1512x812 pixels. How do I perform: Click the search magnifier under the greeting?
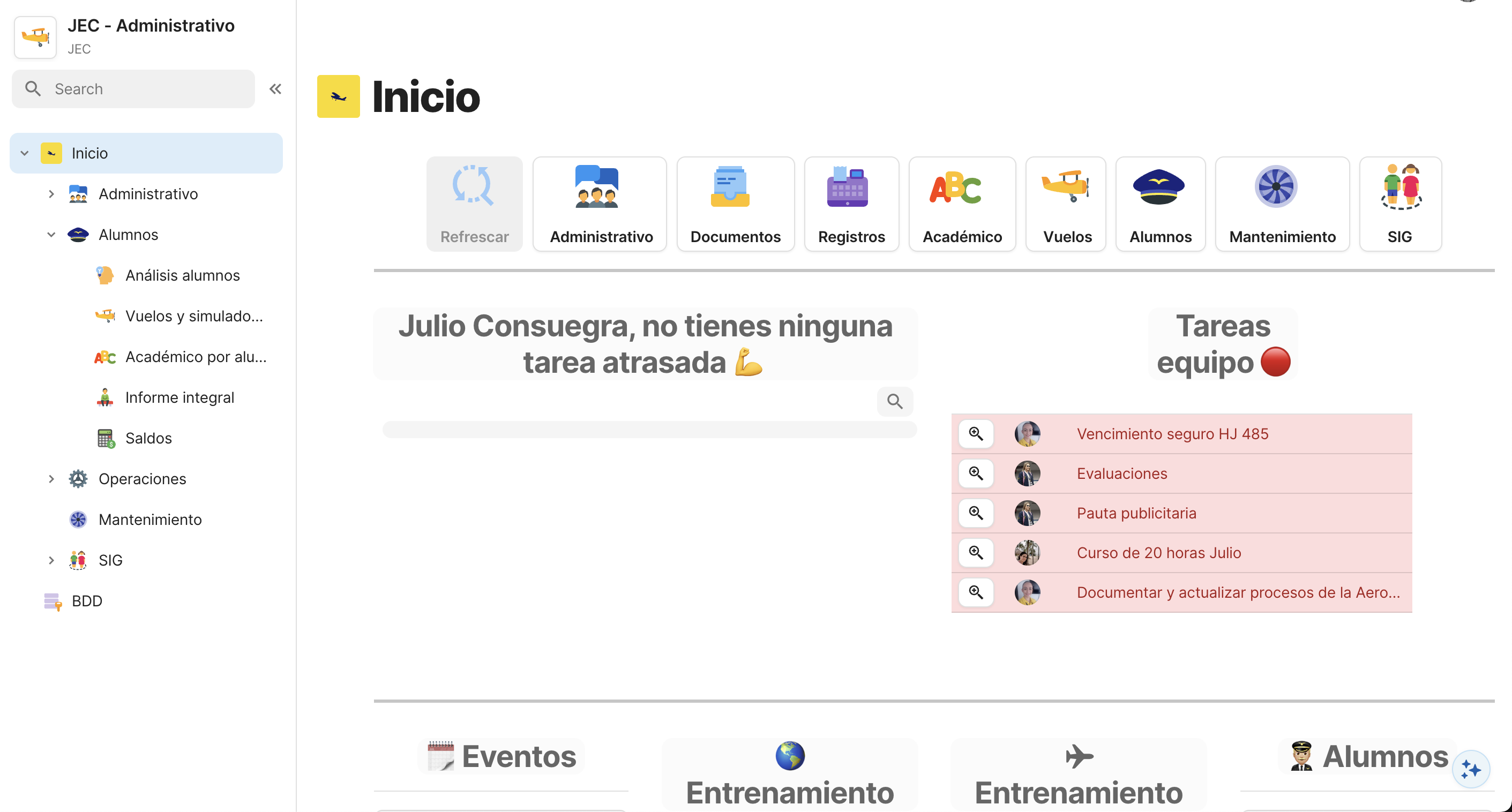coord(895,401)
